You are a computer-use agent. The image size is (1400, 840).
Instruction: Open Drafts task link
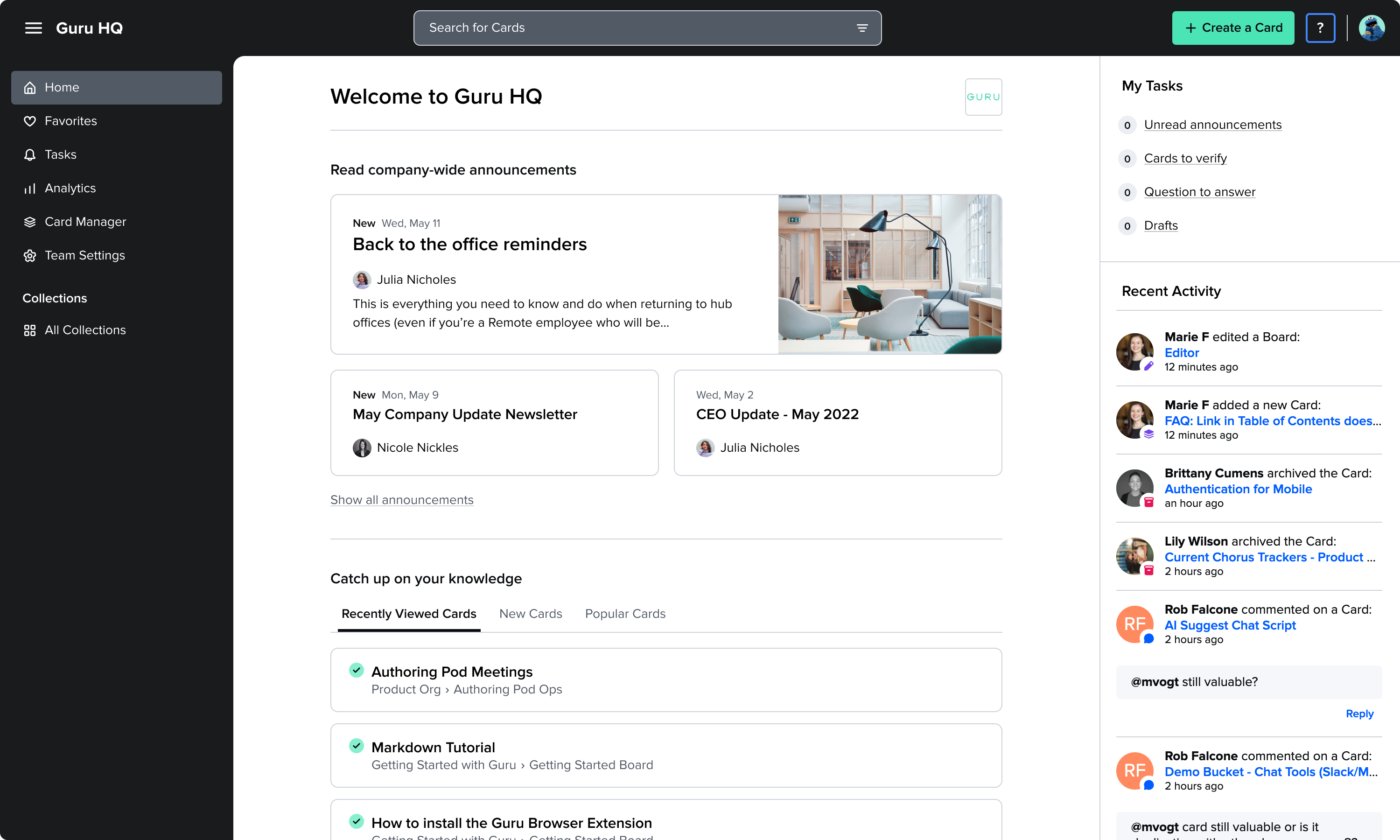1161,226
